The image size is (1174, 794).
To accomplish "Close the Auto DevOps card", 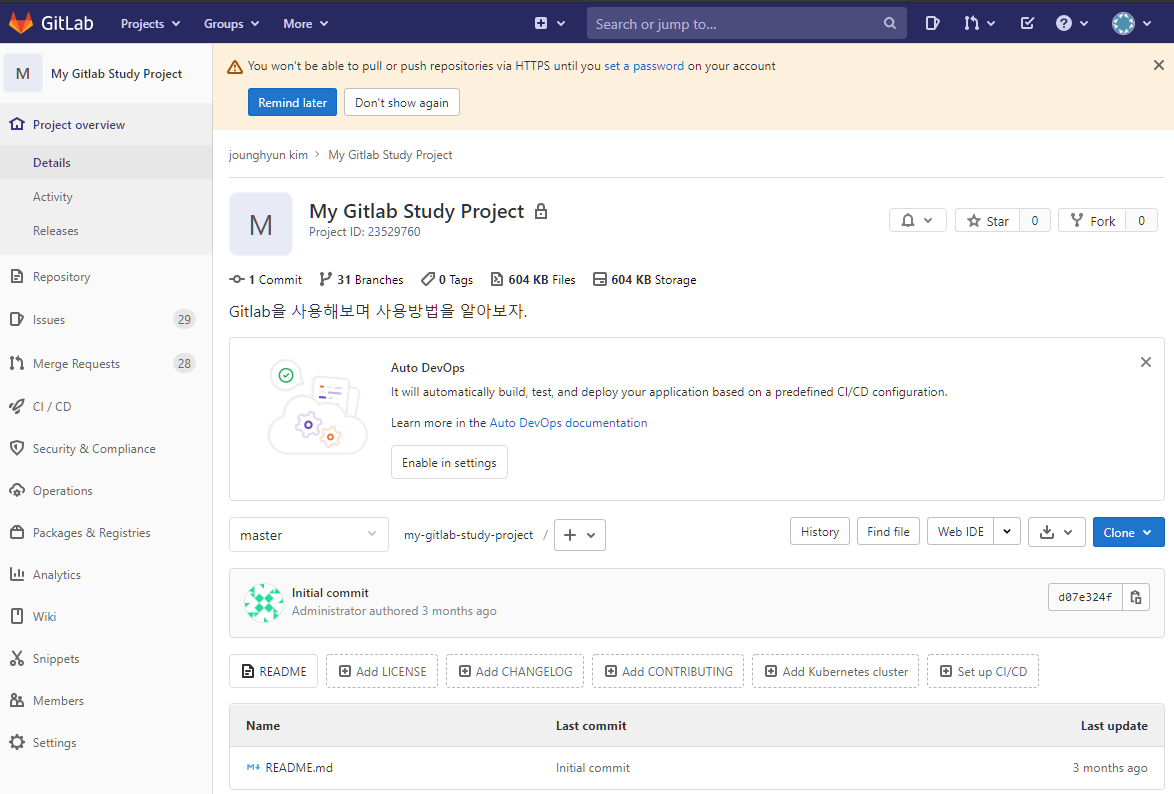I will point(1146,363).
